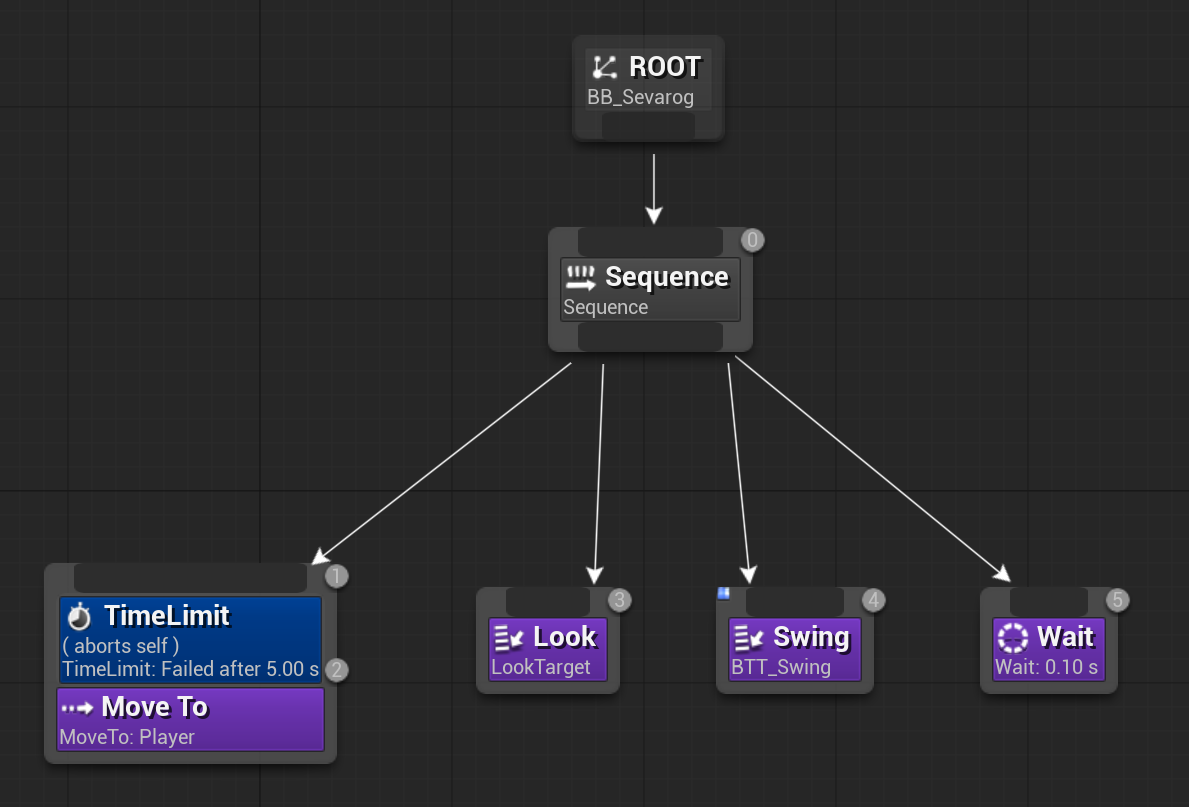Click the Sequence node output pin
The image size is (1189, 807).
pyautogui.click(x=651, y=337)
